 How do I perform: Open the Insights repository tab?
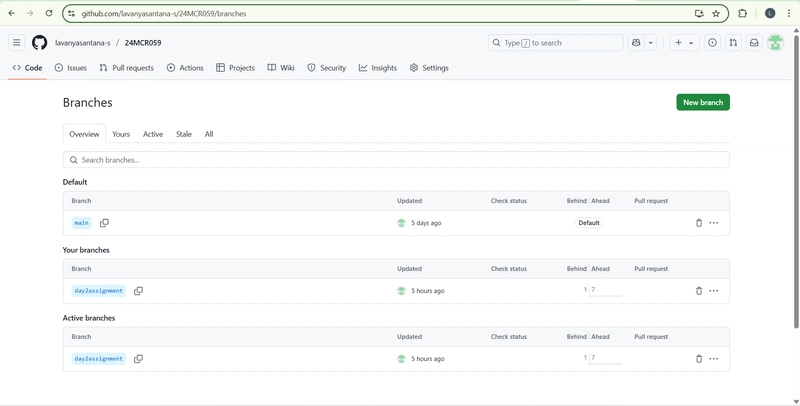click(x=378, y=68)
